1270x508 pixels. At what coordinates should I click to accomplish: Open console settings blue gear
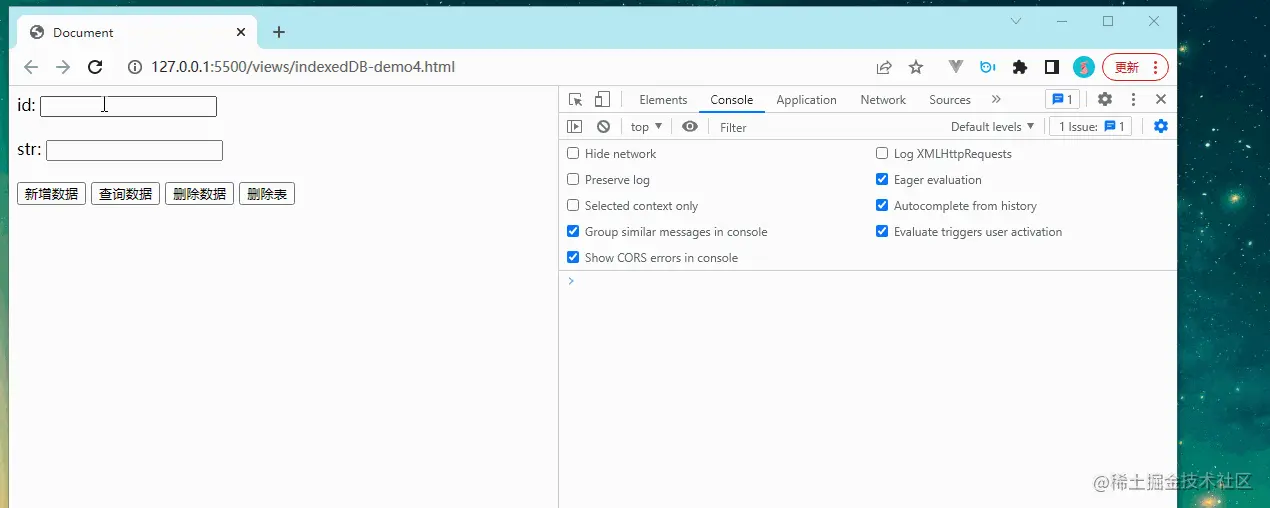pos(1161,126)
